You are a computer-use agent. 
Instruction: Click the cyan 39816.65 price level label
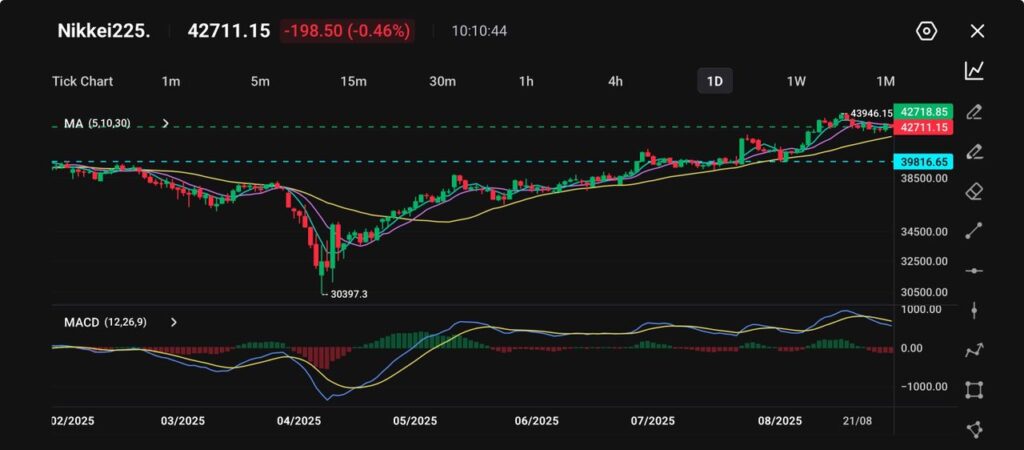point(924,161)
